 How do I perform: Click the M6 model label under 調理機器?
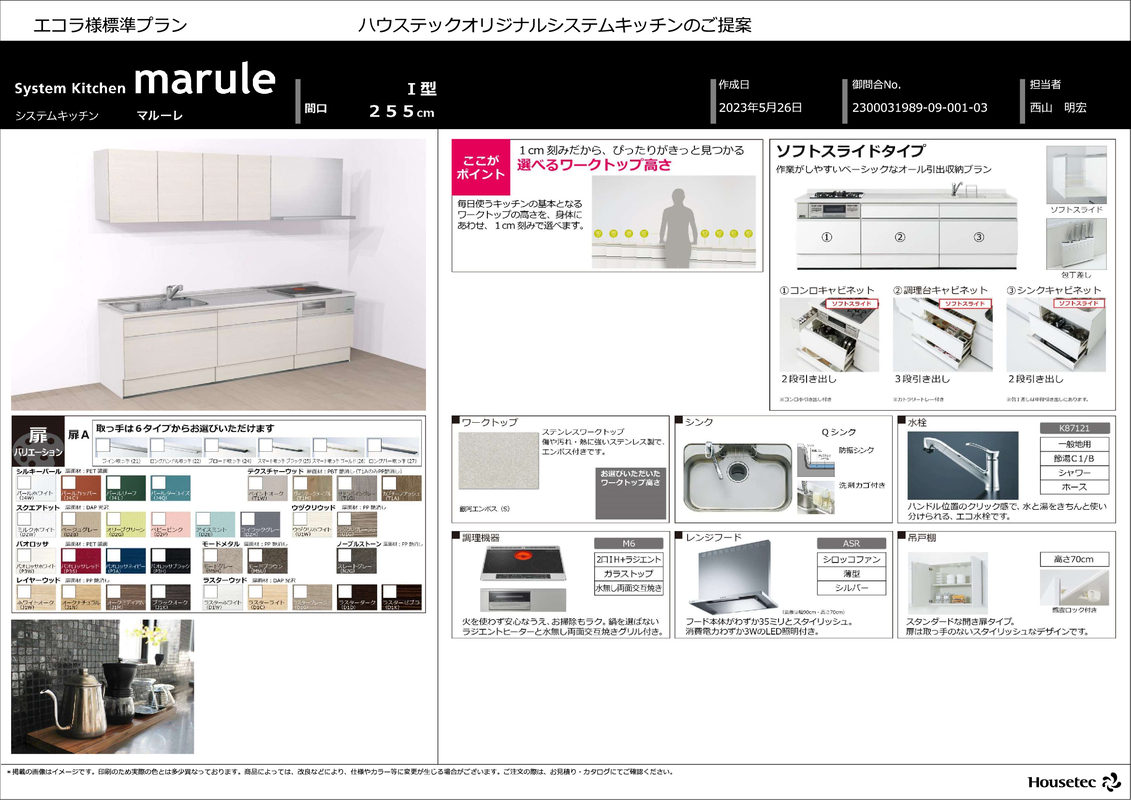tap(628, 543)
